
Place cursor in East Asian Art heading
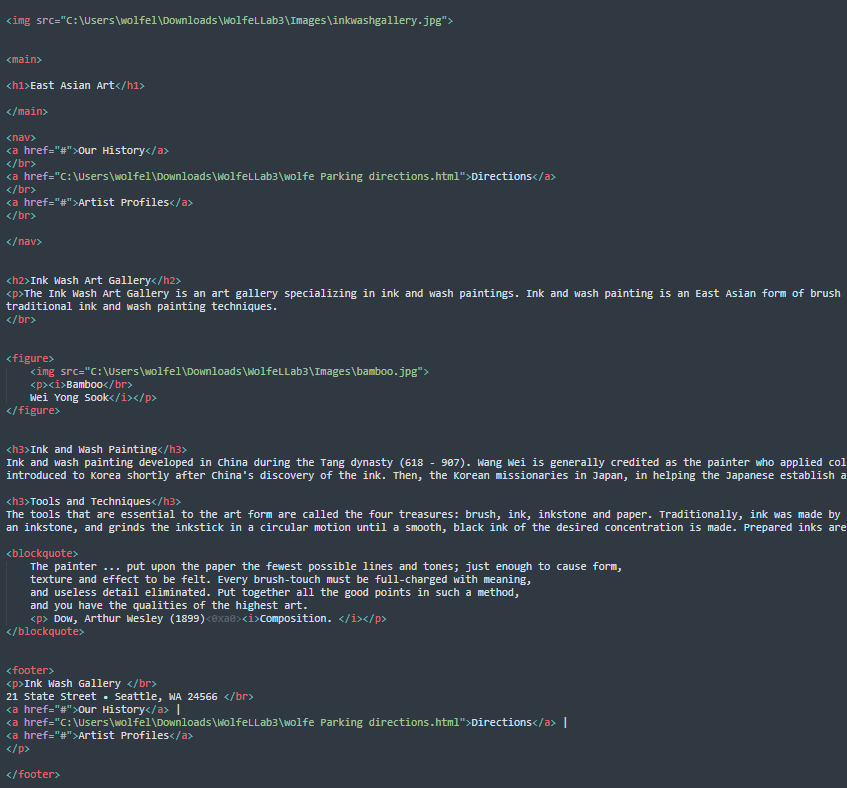point(72,85)
